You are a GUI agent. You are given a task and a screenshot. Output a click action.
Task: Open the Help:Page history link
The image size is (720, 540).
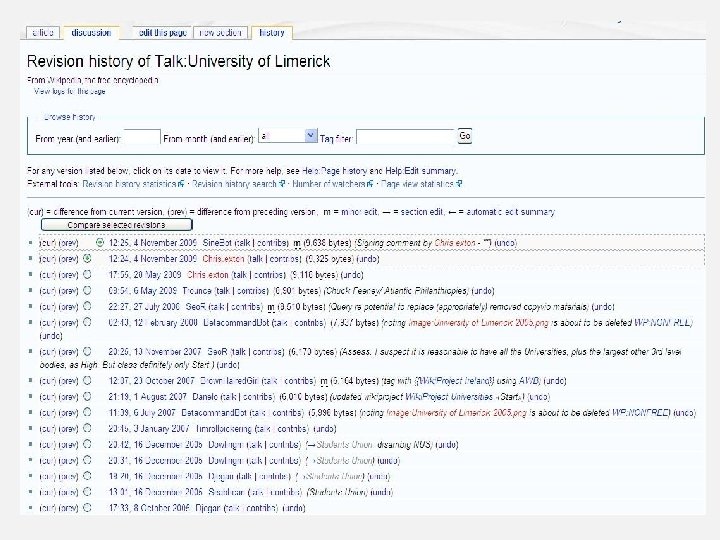point(335,171)
